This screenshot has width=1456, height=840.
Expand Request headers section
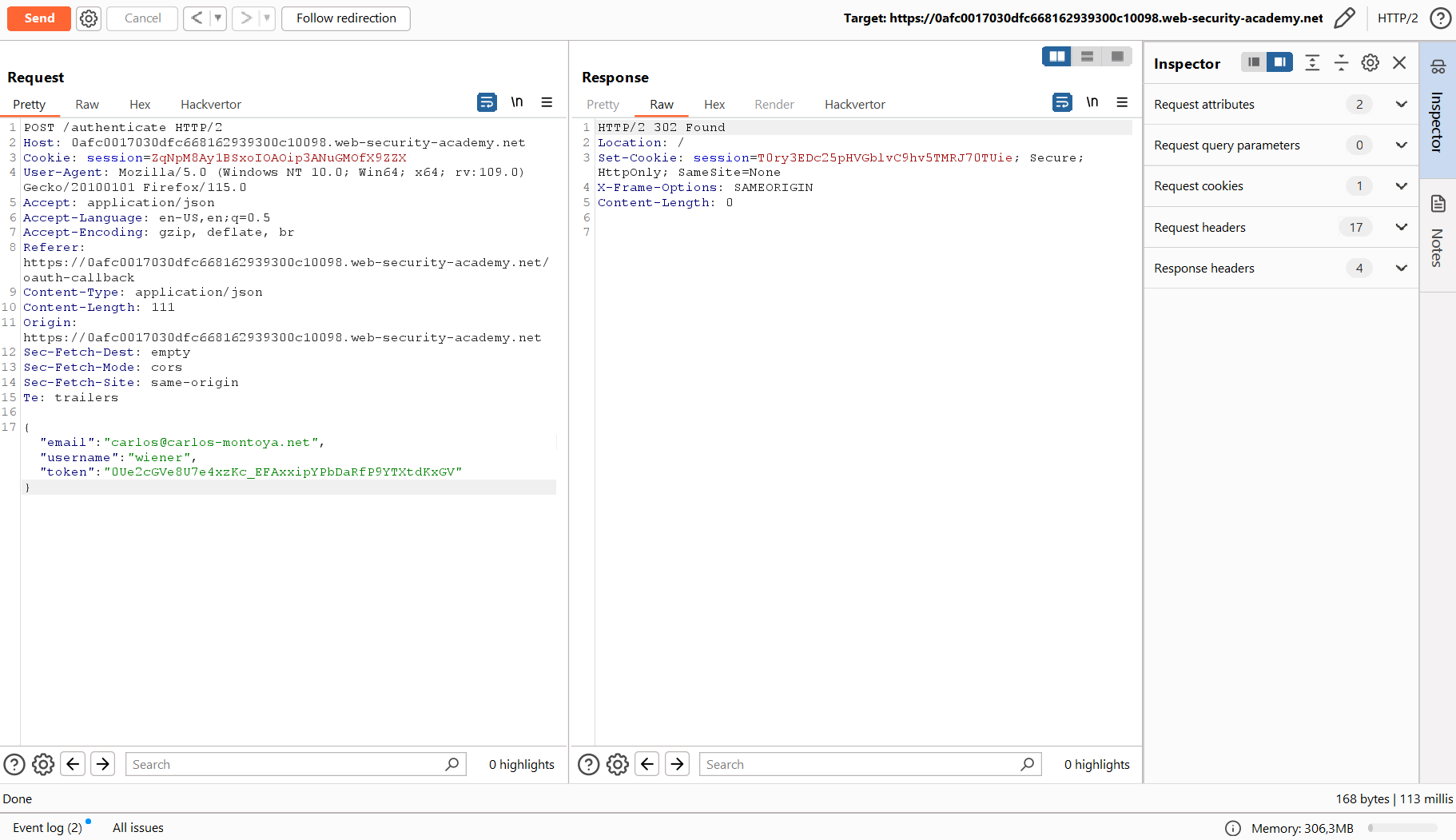pos(1281,228)
